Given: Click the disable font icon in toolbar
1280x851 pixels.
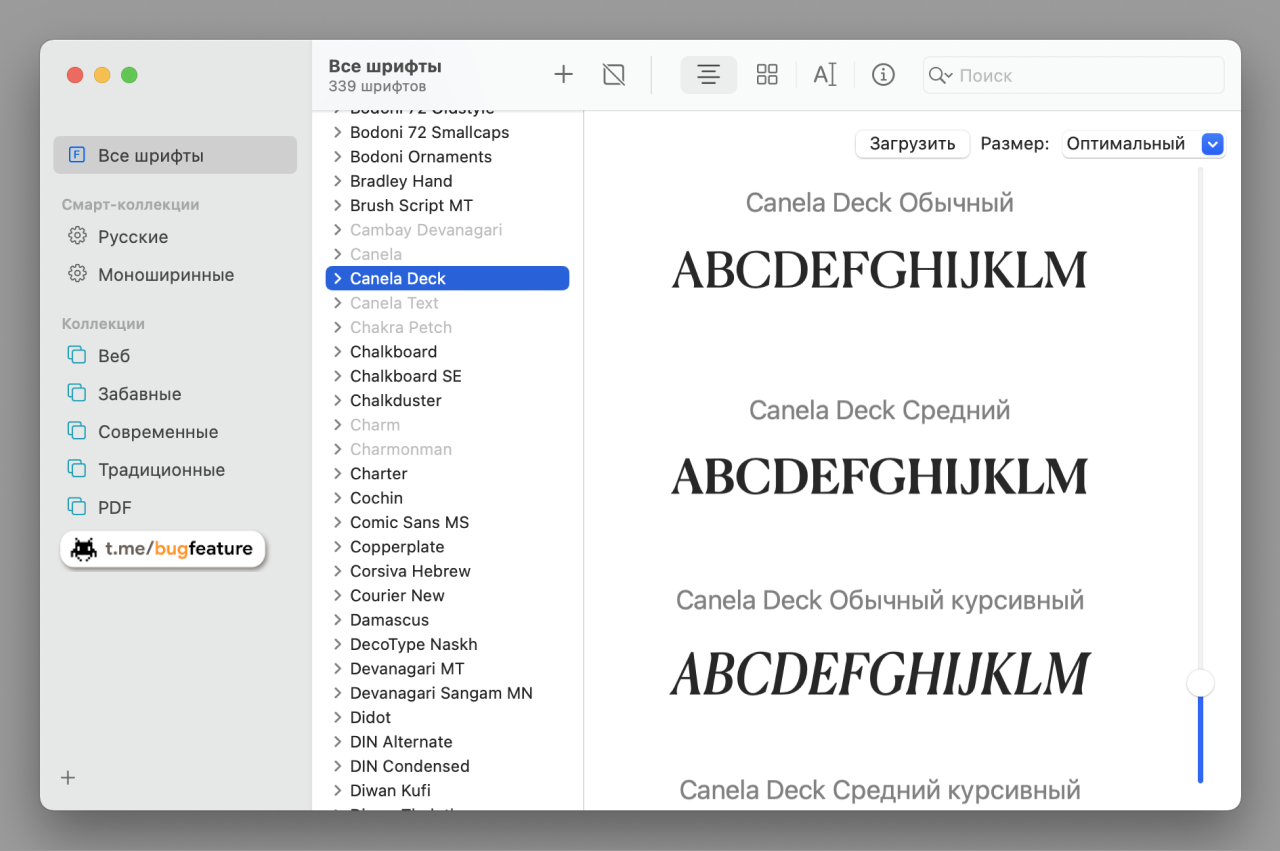Looking at the screenshot, I should click(x=614, y=75).
